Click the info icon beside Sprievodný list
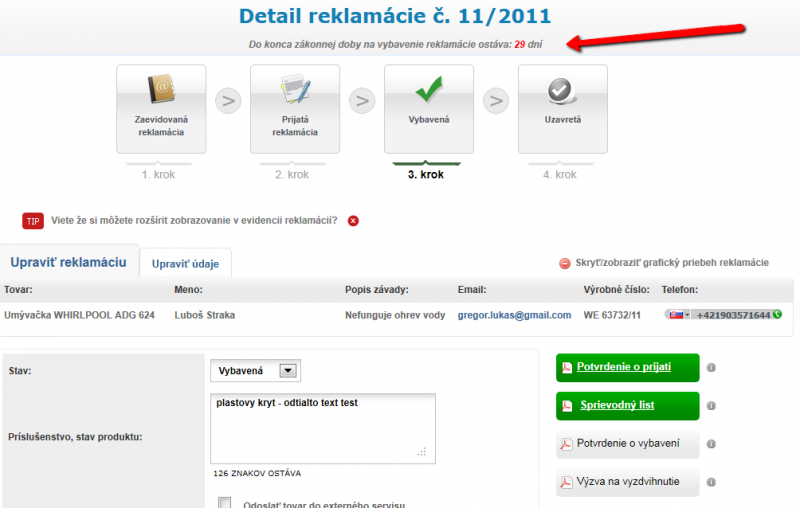 coord(711,406)
